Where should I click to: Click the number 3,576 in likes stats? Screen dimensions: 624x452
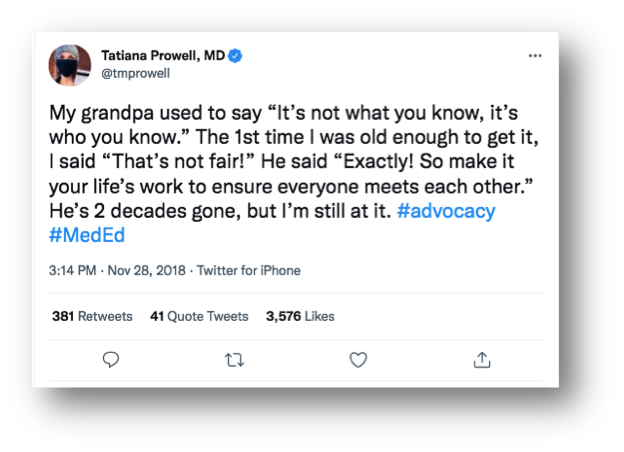(x=283, y=316)
